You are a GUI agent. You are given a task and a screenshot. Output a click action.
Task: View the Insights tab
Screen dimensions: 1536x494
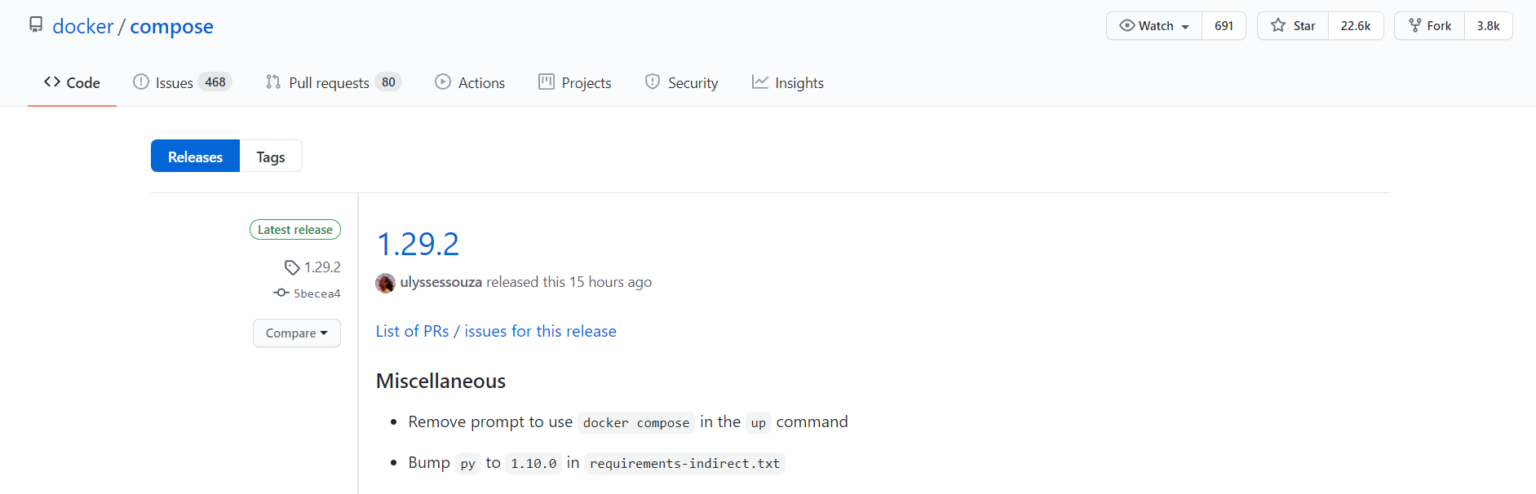(x=788, y=83)
